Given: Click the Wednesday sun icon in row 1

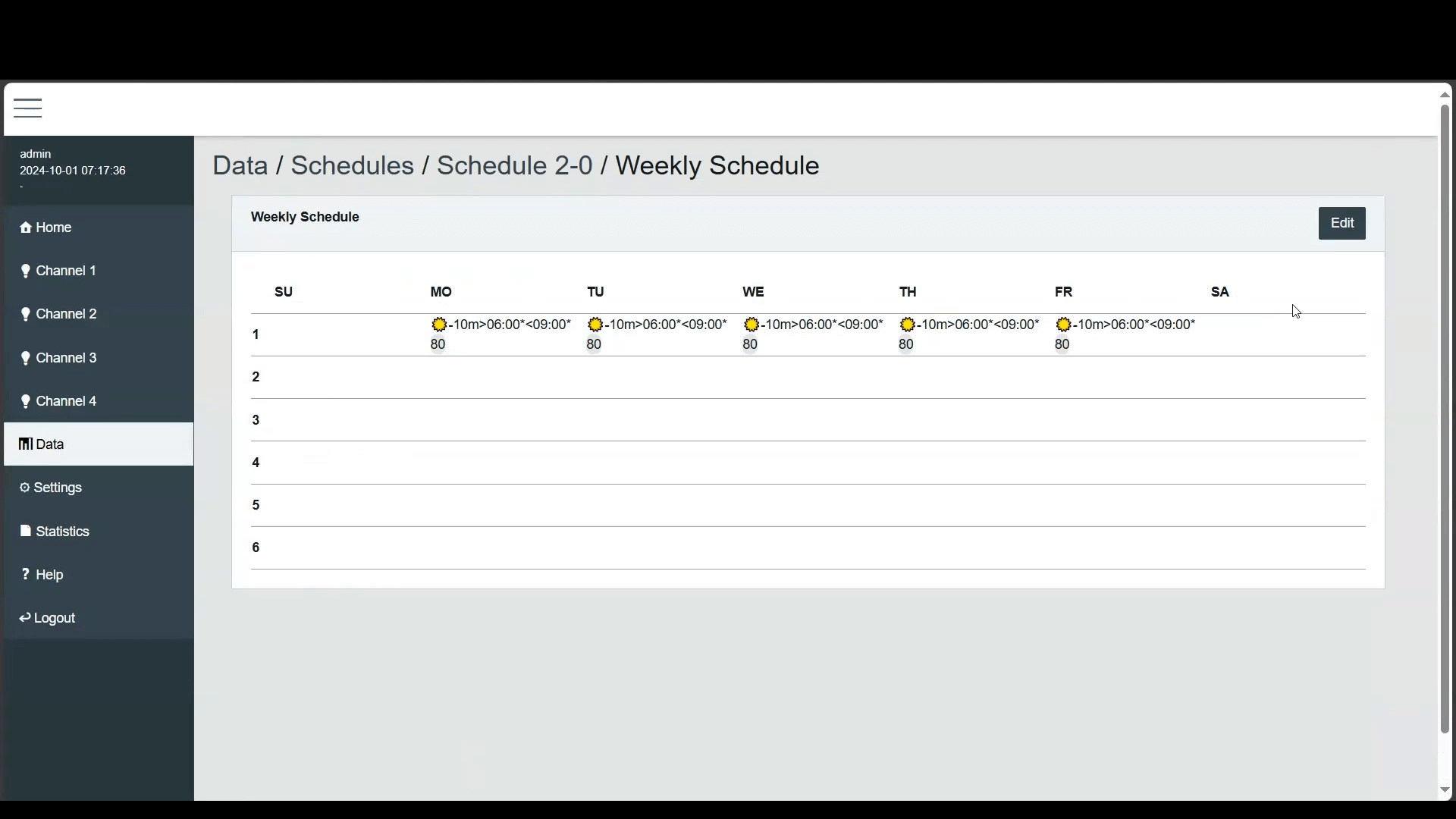Looking at the screenshot, I should [x=752, y=325].
